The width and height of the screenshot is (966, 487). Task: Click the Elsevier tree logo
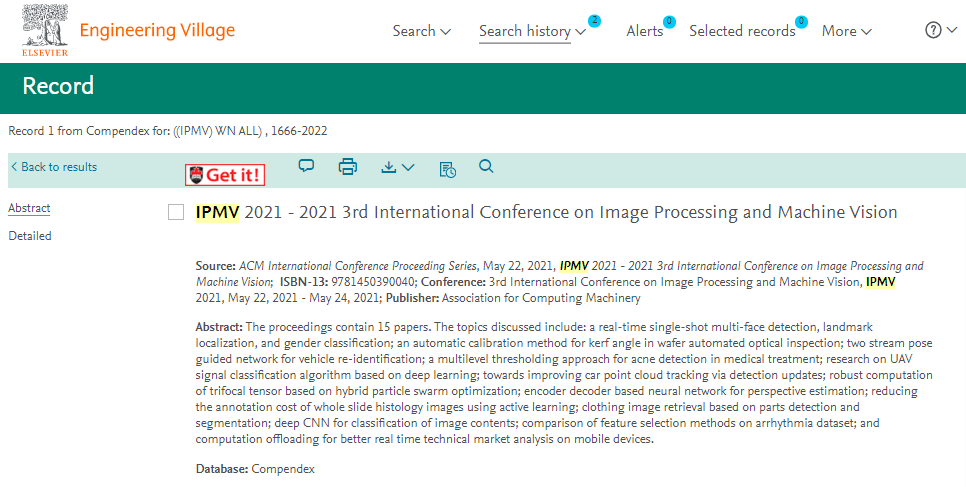45,30
